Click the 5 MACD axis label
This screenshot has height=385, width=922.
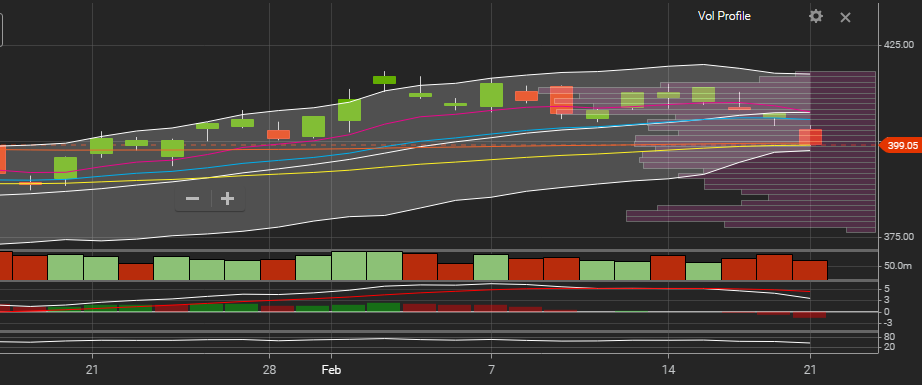tap(887, 289)
